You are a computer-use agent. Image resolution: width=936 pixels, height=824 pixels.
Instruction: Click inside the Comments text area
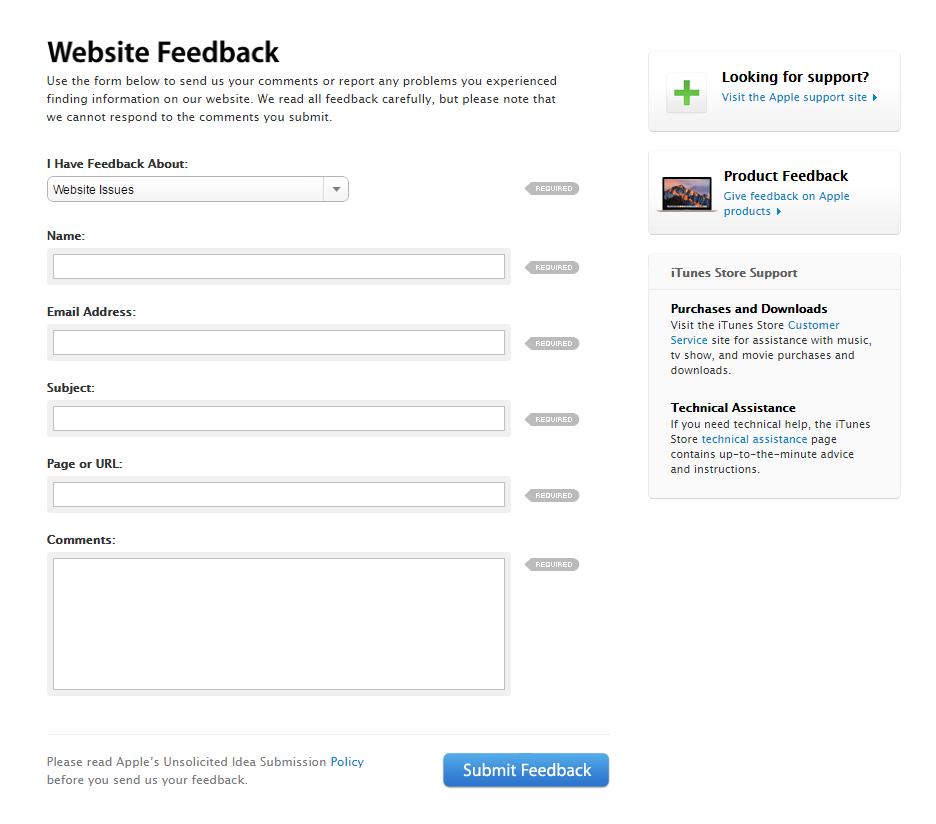click(278, 624)
